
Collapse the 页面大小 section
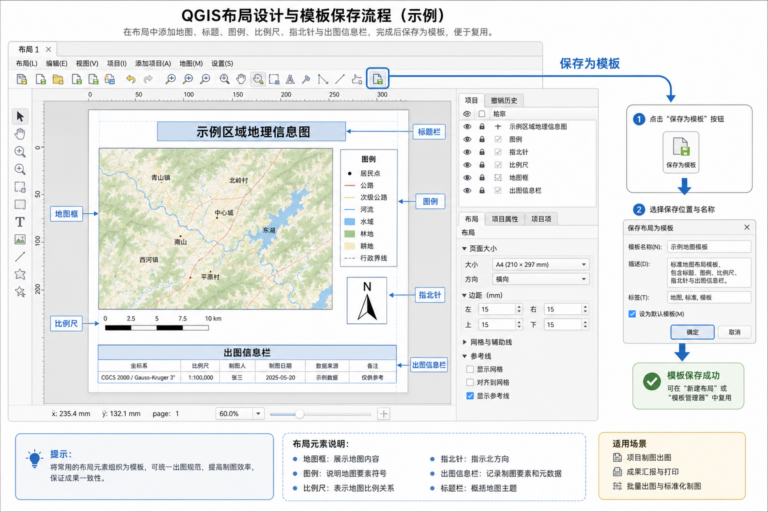[464, 248]
